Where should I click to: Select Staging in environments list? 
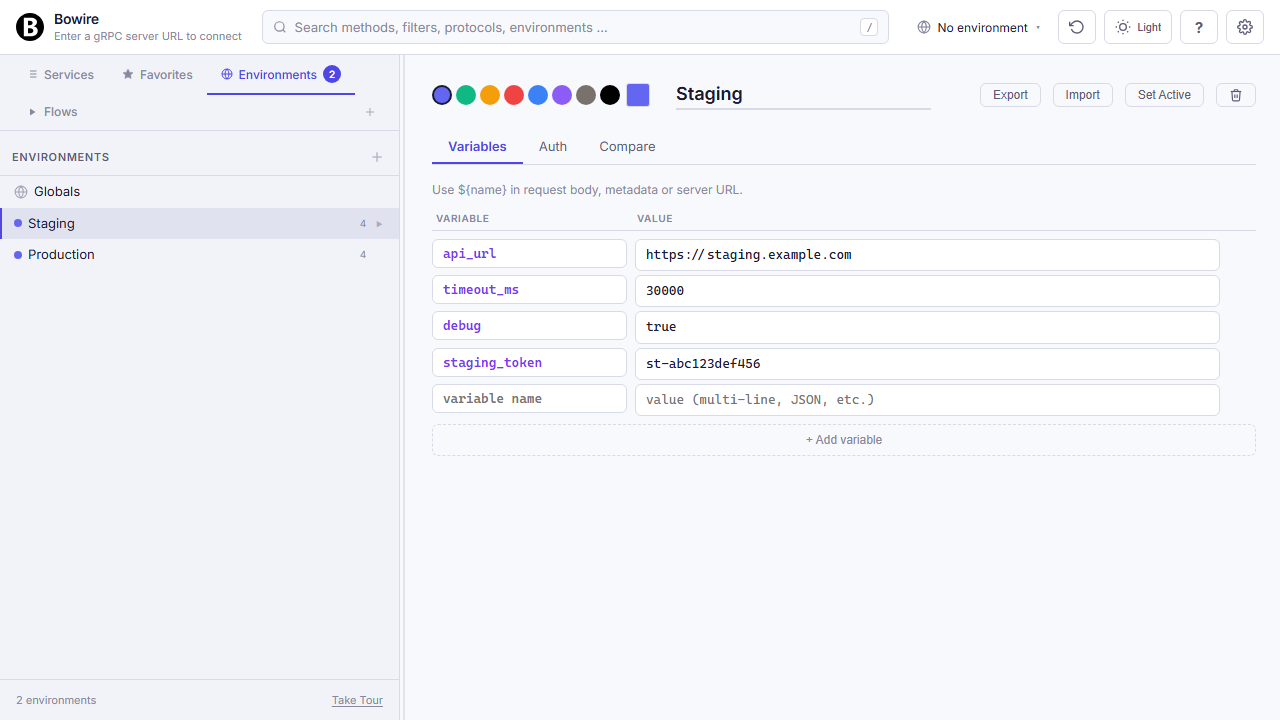tap(200, 224)
